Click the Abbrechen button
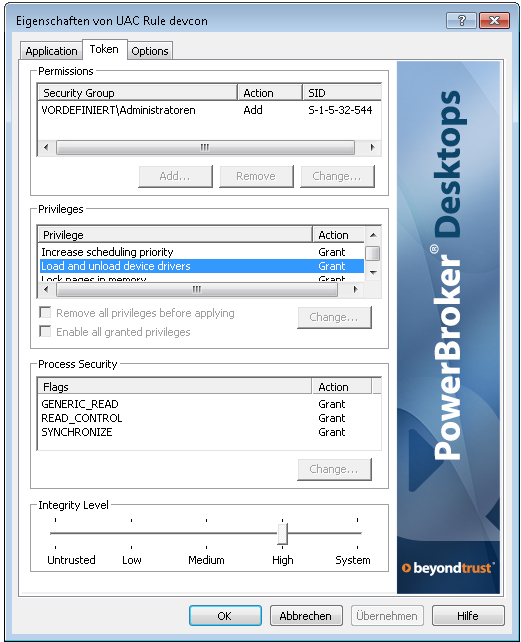 click(306, 616)
